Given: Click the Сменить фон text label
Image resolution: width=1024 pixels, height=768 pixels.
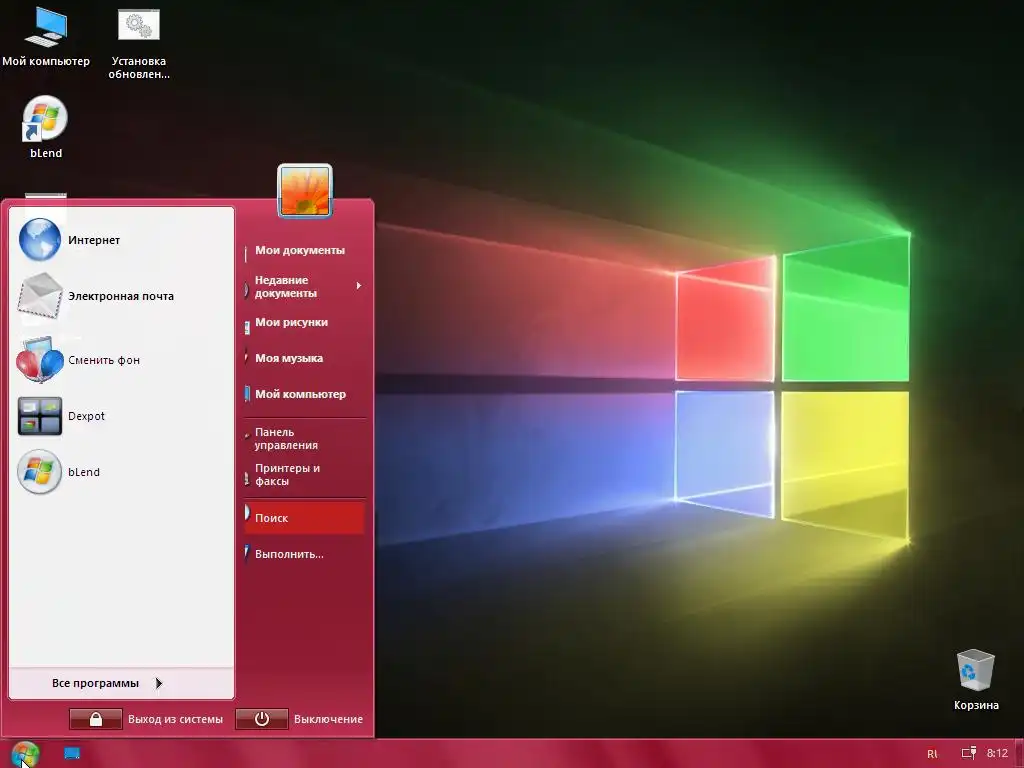Looking at the screenshot, I should (x=104, y=360).
